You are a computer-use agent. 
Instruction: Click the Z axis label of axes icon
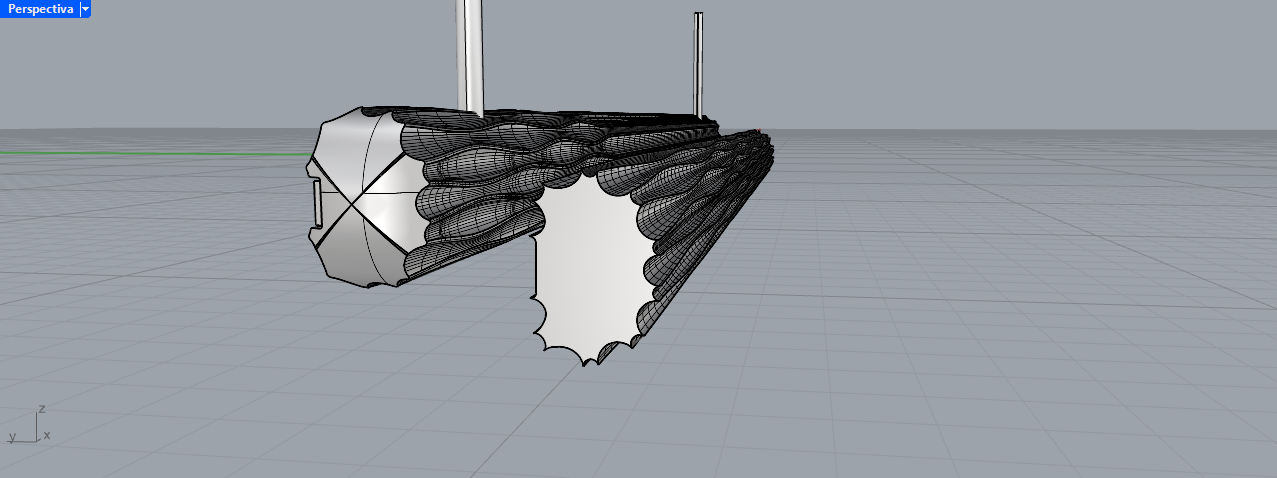coord(41,409)
